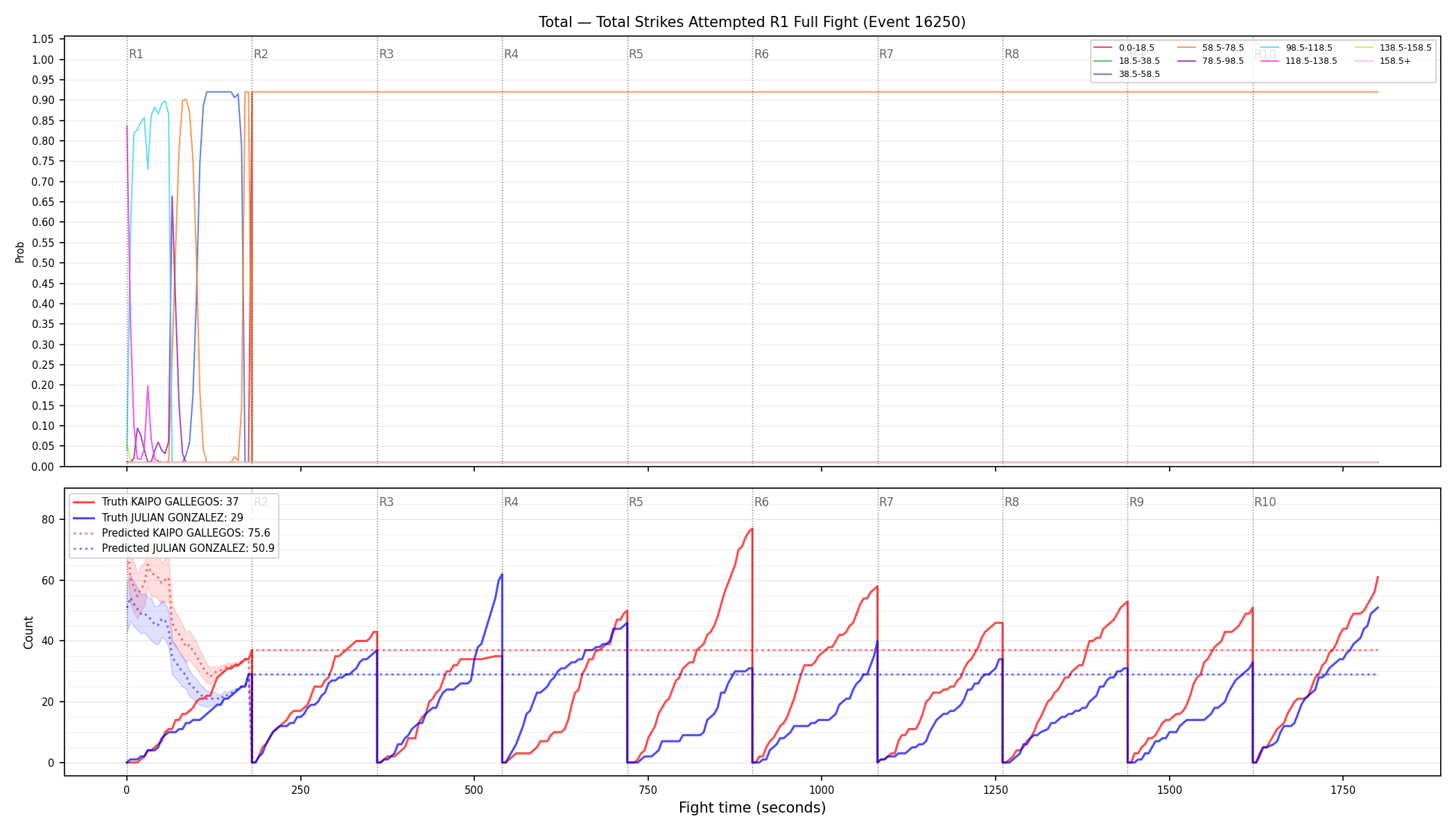
Task: Click the x-axis tick label '750'
Action: (x=648, y=790)
